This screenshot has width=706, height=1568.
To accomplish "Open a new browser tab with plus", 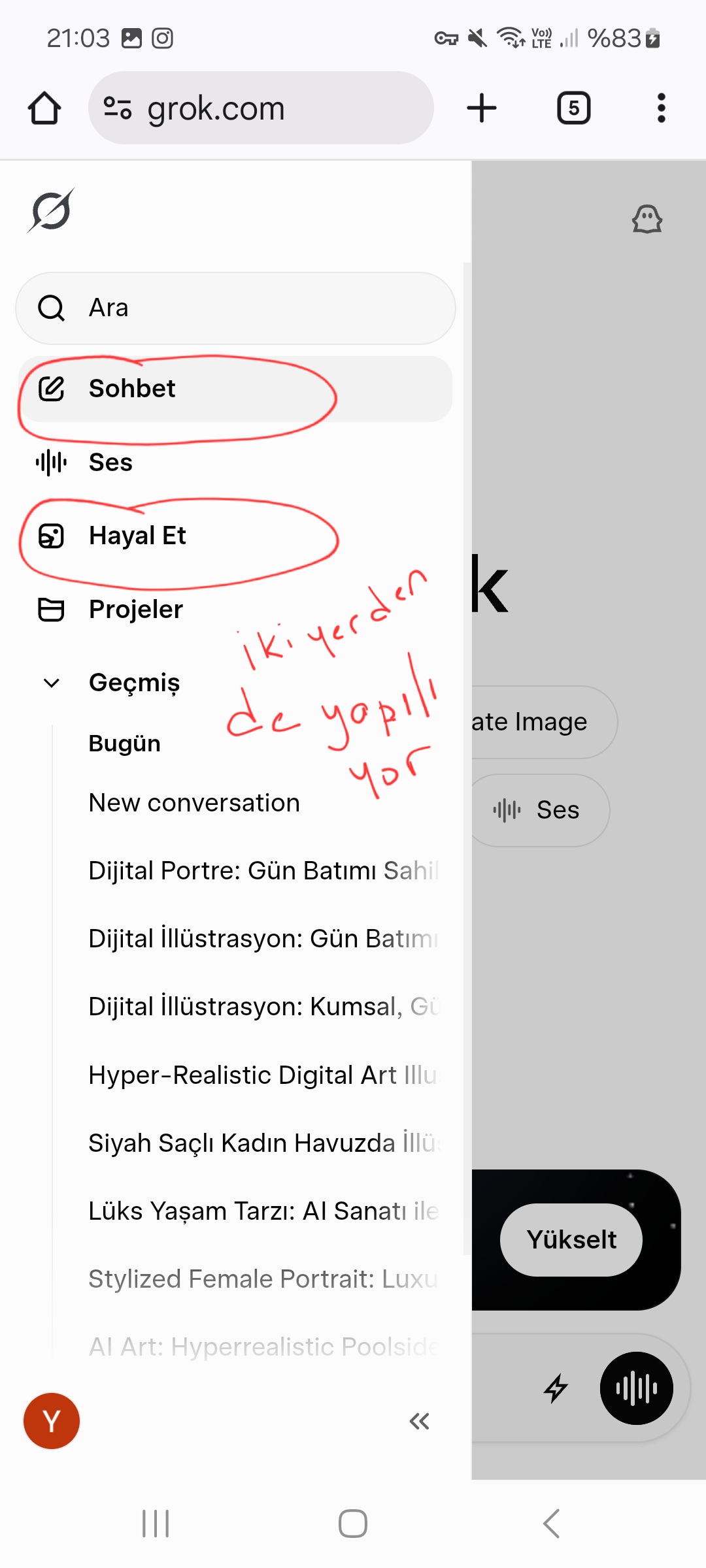I will (482, 108).
